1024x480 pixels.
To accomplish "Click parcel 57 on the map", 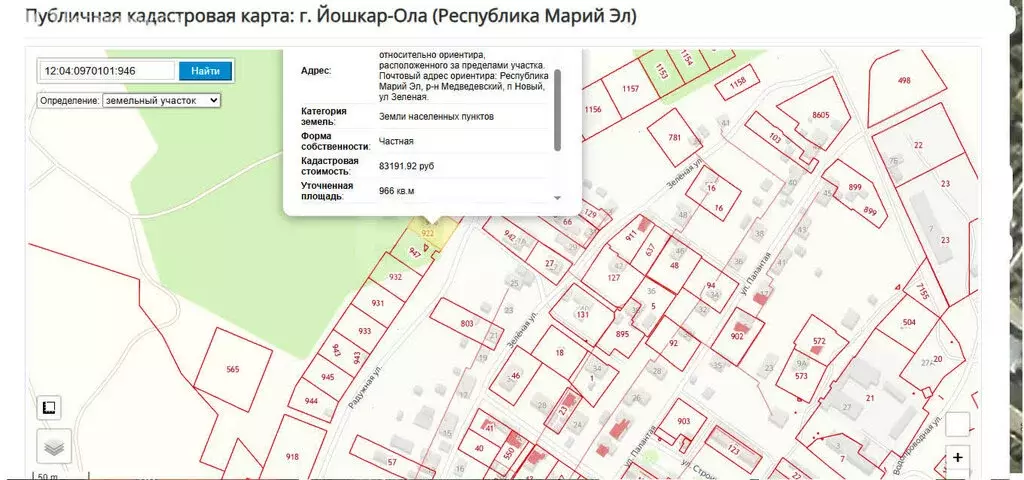I will click(392, 462).
